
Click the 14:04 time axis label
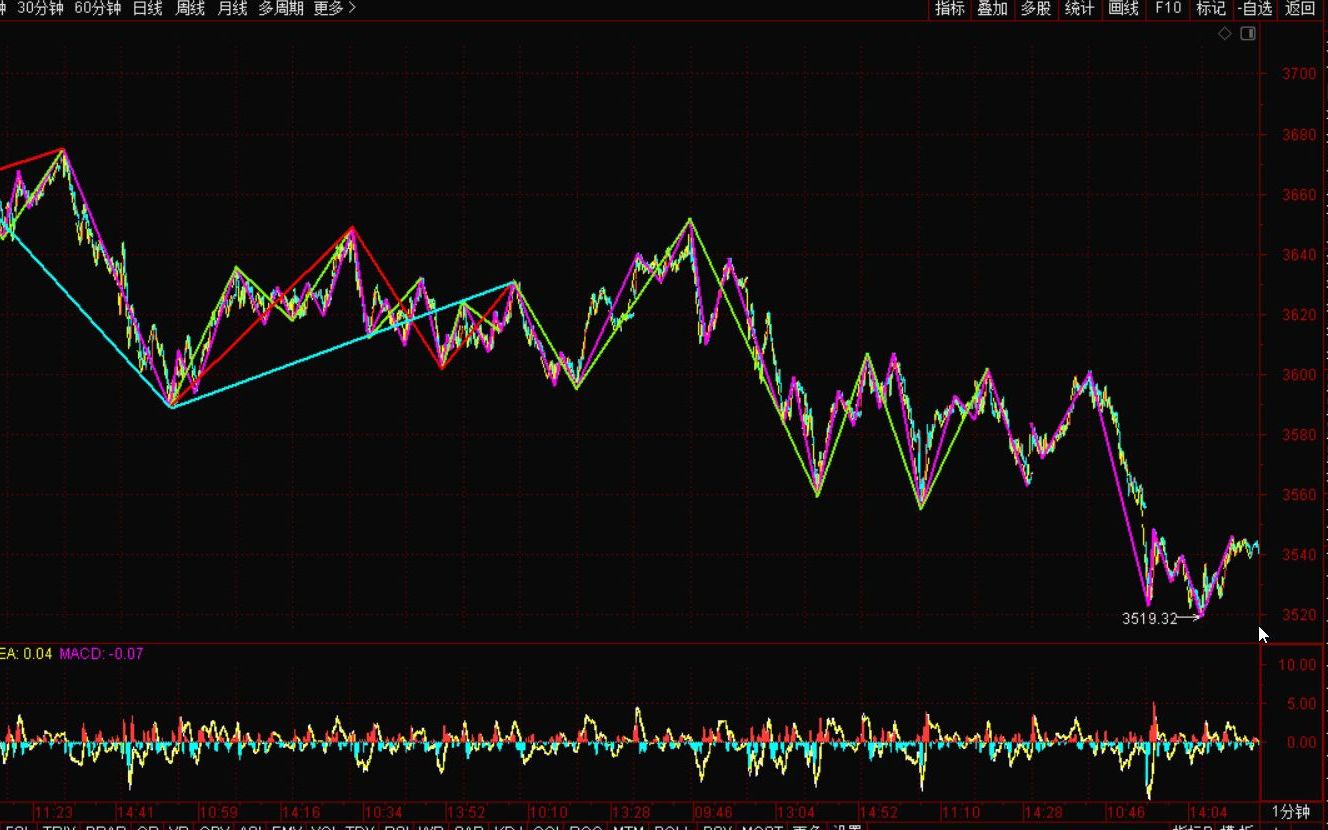1208,812
